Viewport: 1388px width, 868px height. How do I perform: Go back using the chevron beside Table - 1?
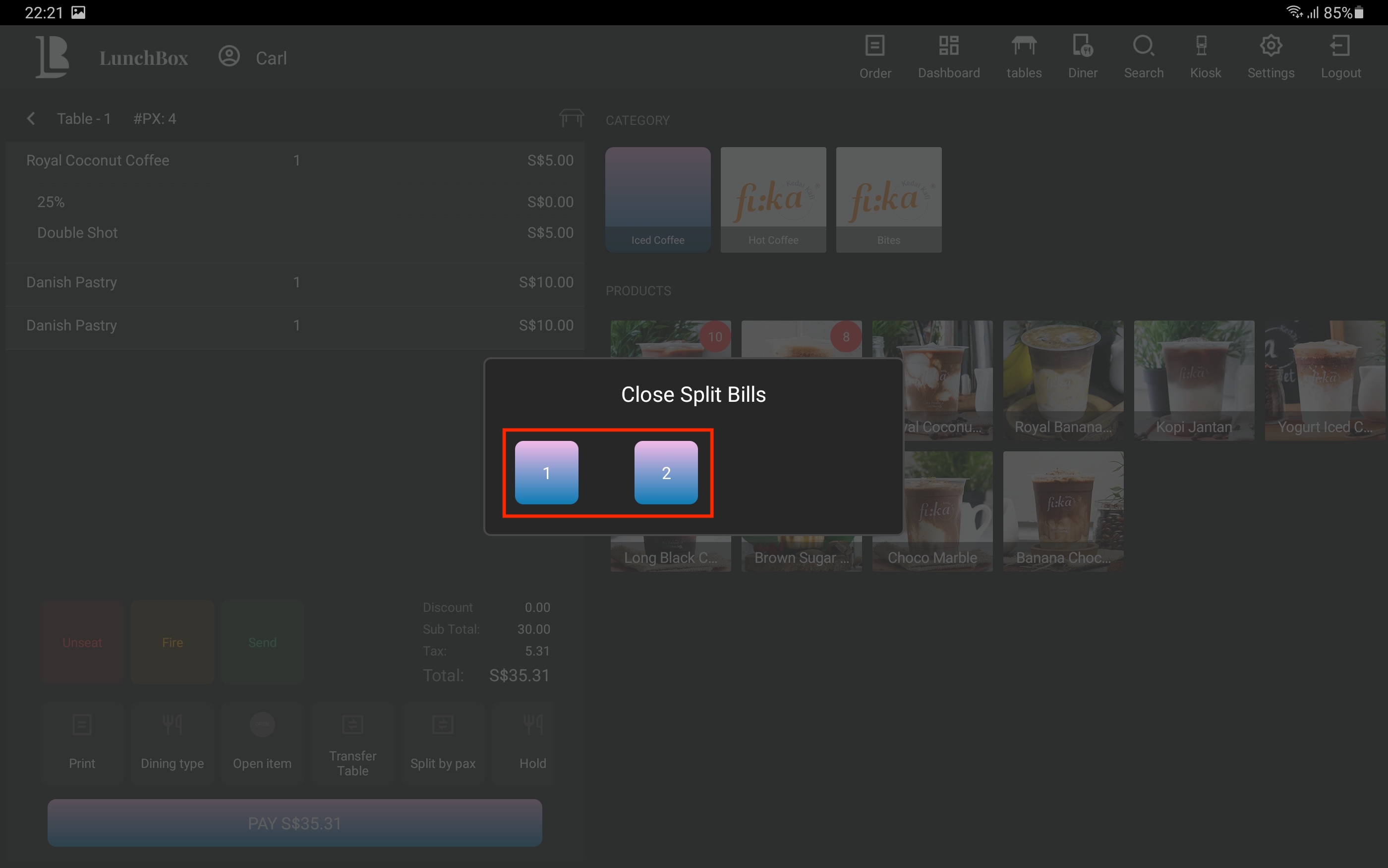point(31,119)
